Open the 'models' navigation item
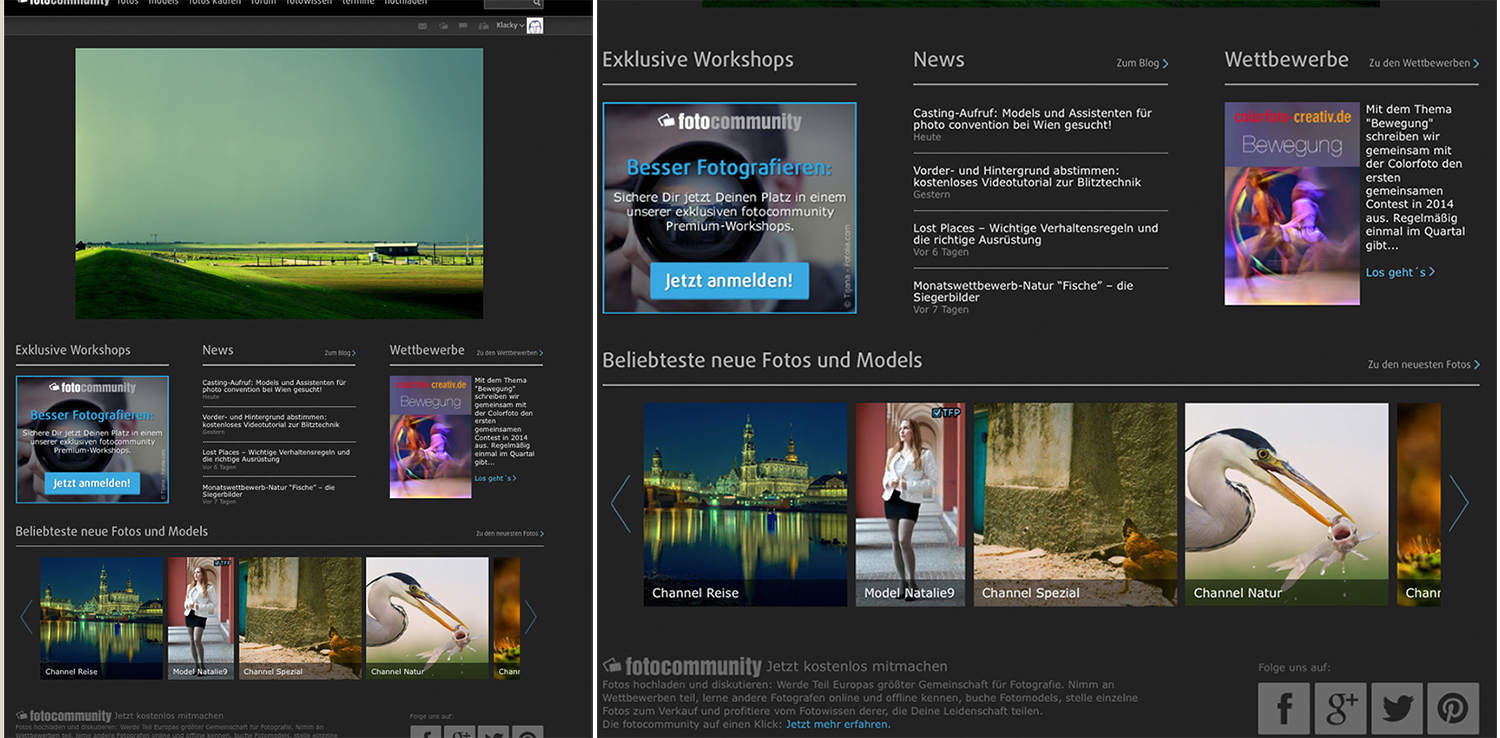Screen dimensions: 1500x738 click(163, 2)
